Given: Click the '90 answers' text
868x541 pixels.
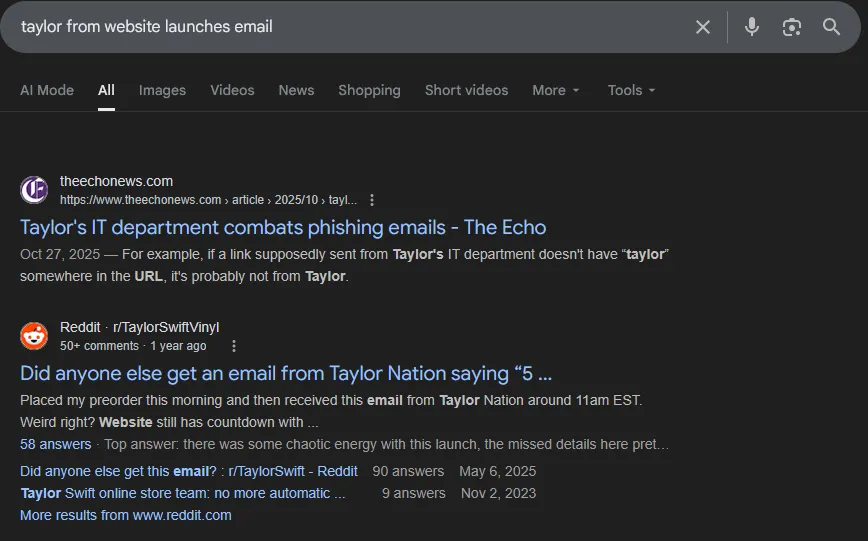Looking at the screenshot, I should [408, 471].
